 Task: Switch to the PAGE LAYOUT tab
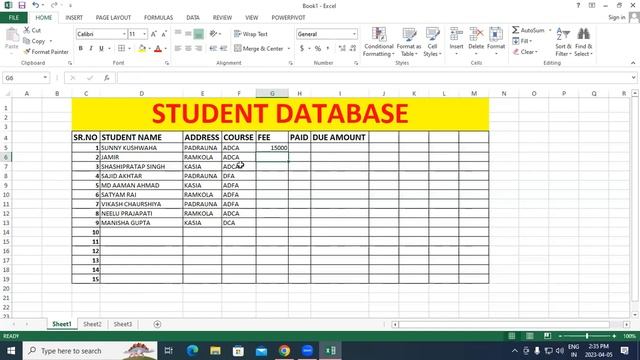pyautogui.click(x=113, y=18)
